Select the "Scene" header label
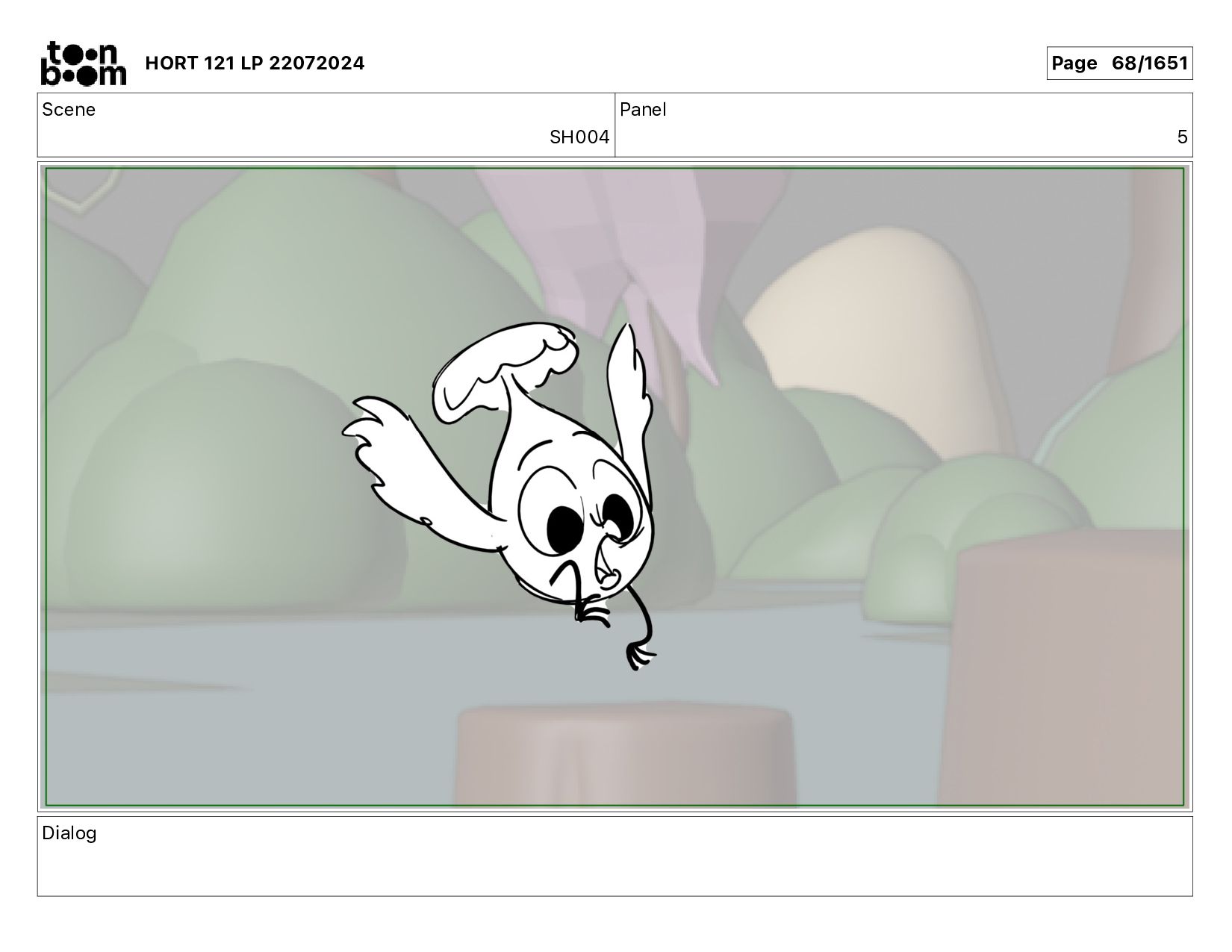Viewport: 1232px width, 952px height. [69, 110]
